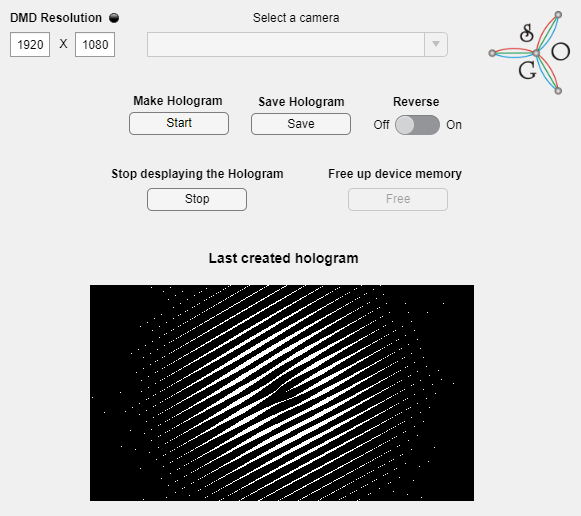Start making the hologram
This screenshot has height=516, width=581.
tap(179, 123)
